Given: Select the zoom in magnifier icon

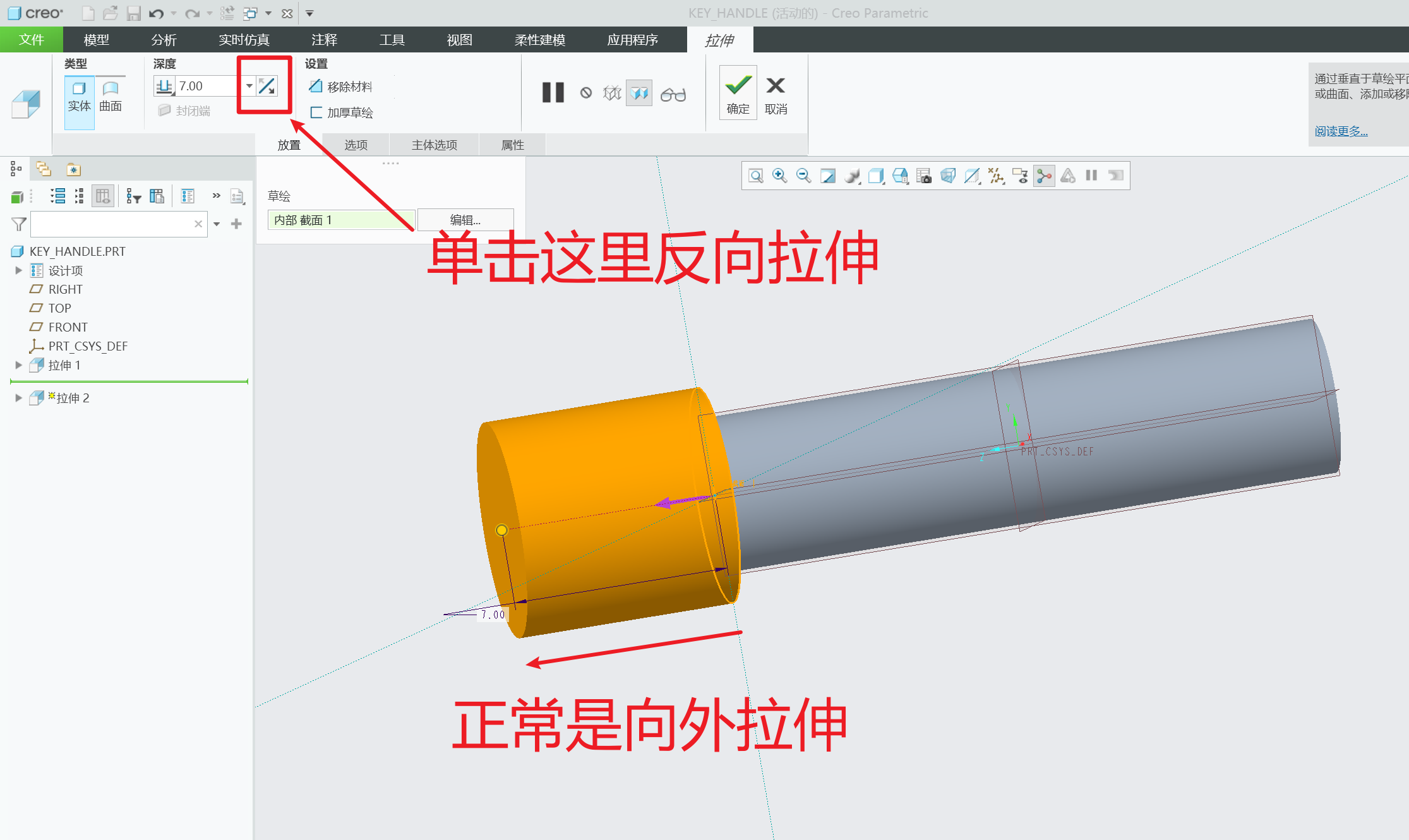Looking at the screenshot, I should pos(779,176).
